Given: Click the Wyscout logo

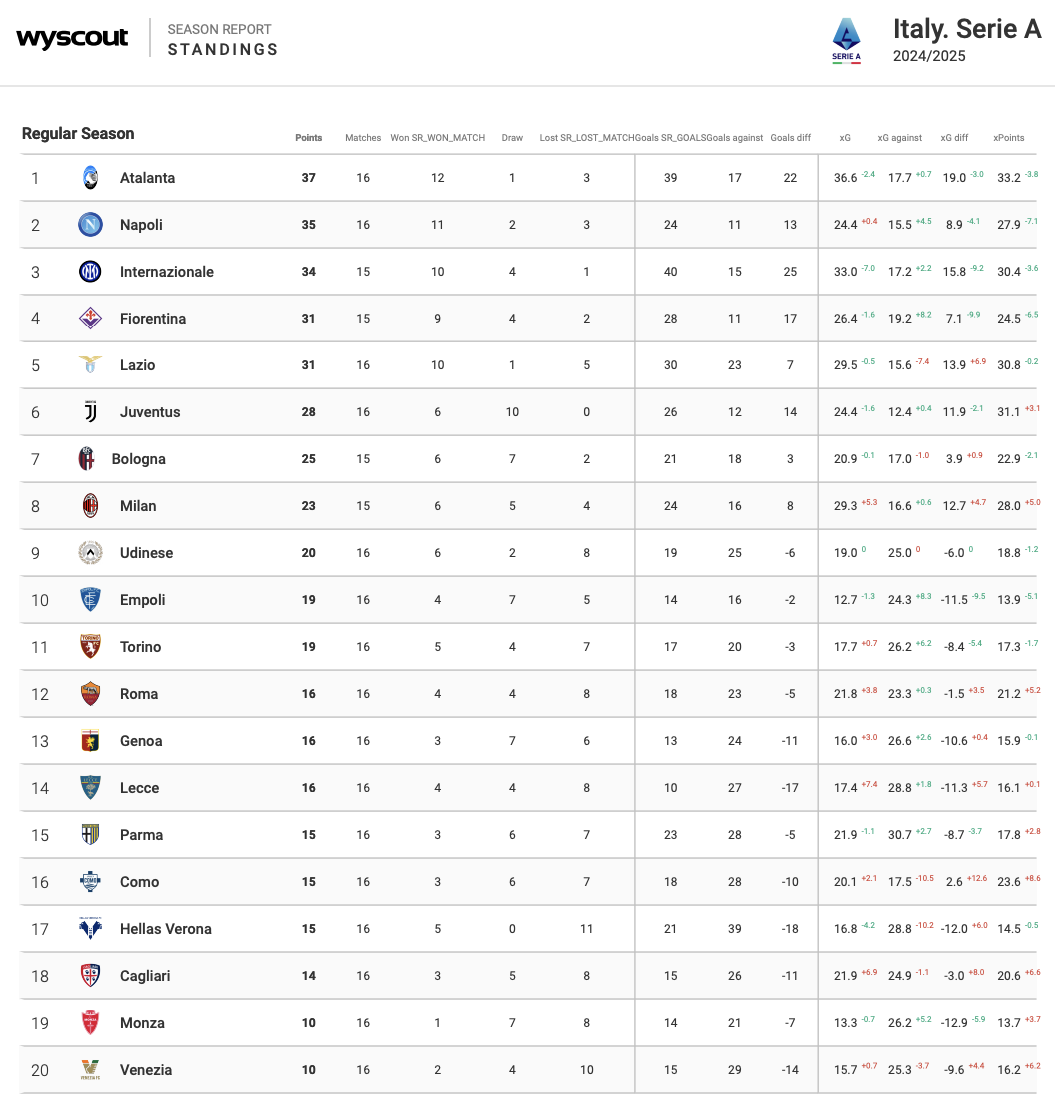Looking at the screenshot, I should pyautogui.click(x=72, y=39).
